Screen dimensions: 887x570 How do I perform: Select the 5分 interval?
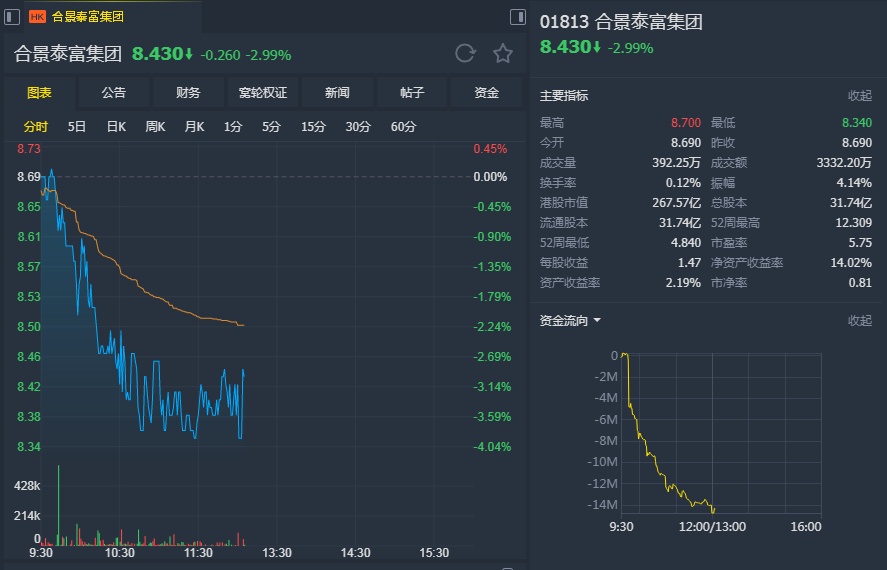[271, 127]
